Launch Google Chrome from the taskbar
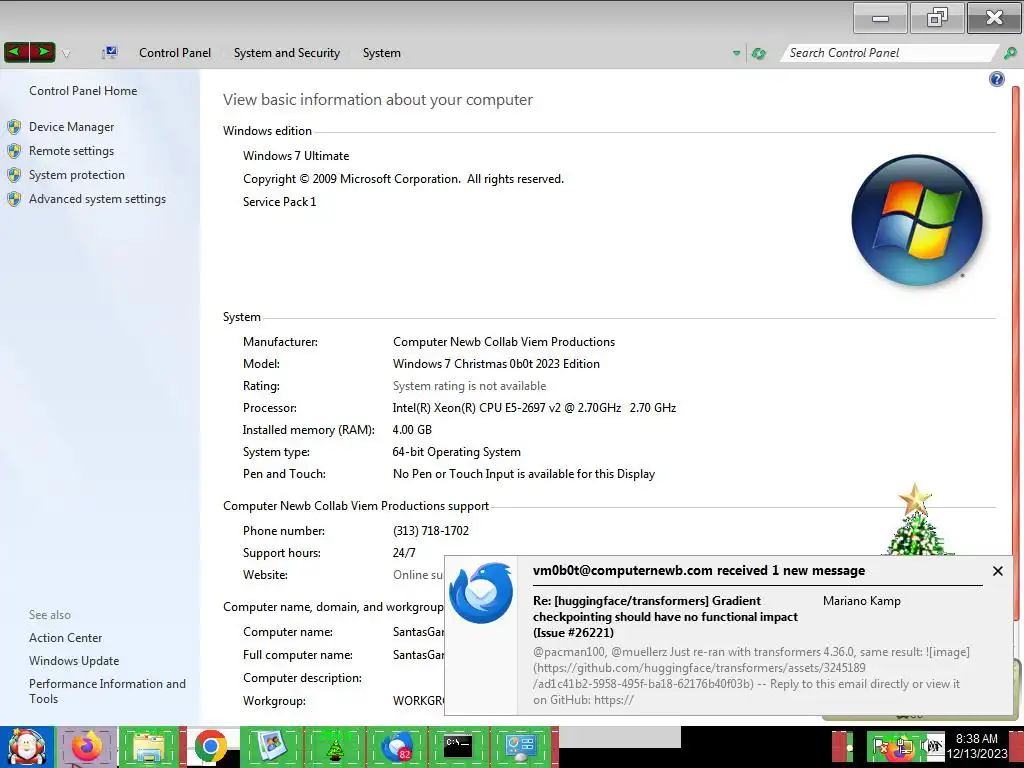Viewport: 1024px width, 768px height. pyautogui.click(x=210, y=747)
